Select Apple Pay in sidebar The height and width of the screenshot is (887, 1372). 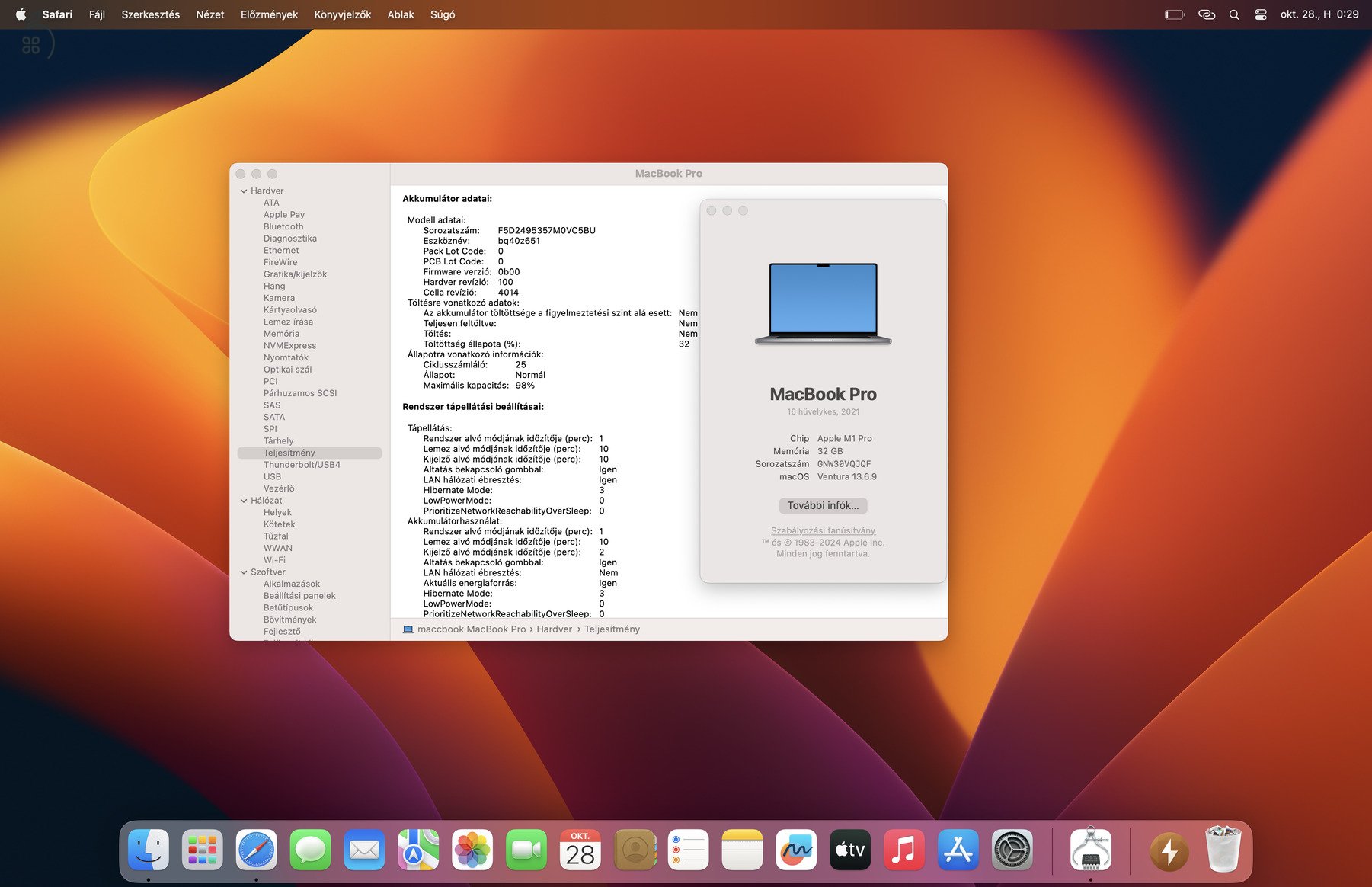(x=284, y=215)
